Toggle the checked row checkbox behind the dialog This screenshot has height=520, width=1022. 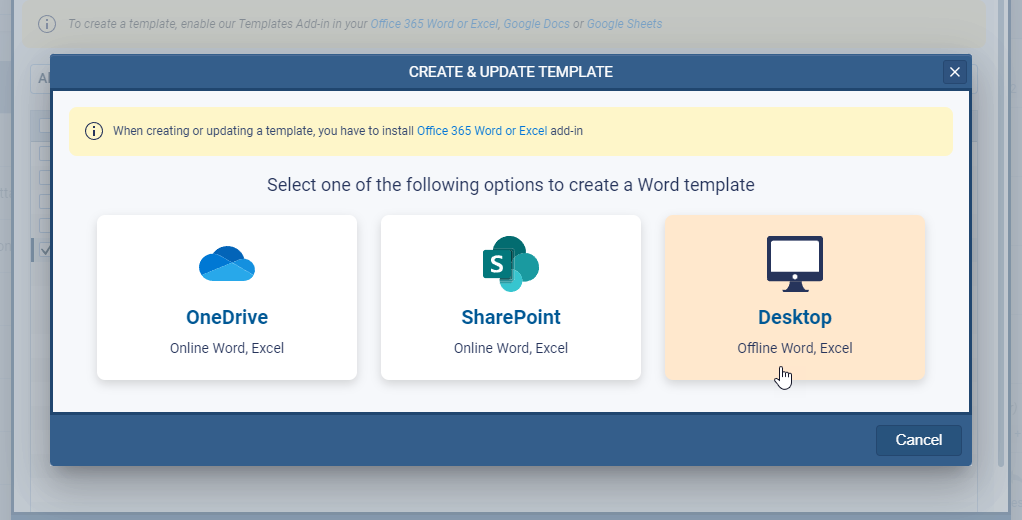pyautogui.click(x=44, y=249)
